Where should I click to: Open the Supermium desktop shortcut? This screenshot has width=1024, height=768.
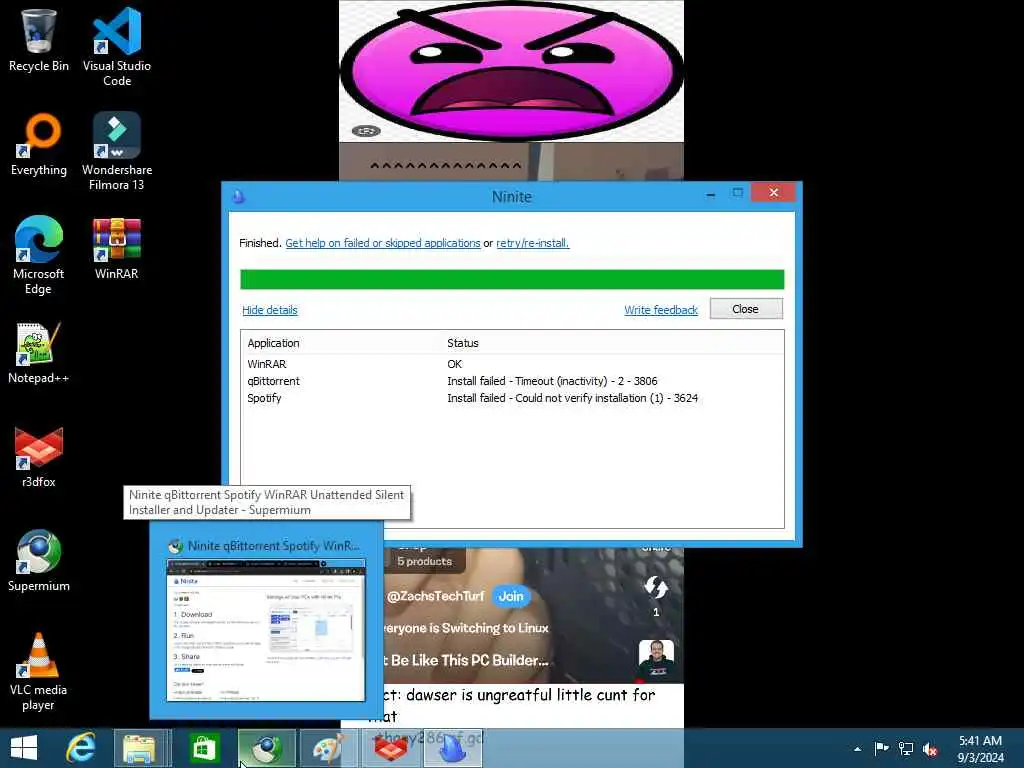pos(39,560)
